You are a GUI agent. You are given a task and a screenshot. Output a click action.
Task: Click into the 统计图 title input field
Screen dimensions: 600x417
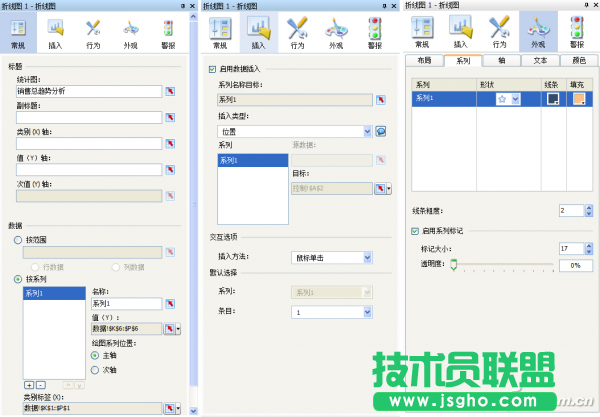pyautogui.click(x=89, y=91)
